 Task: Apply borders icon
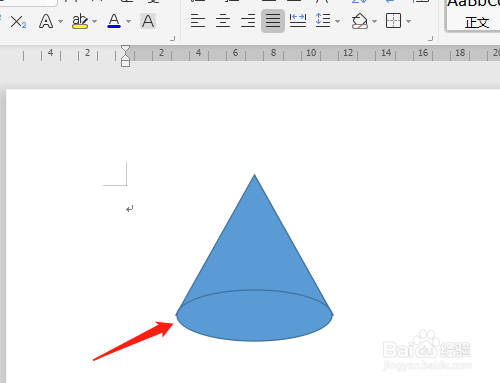(393, 21)
